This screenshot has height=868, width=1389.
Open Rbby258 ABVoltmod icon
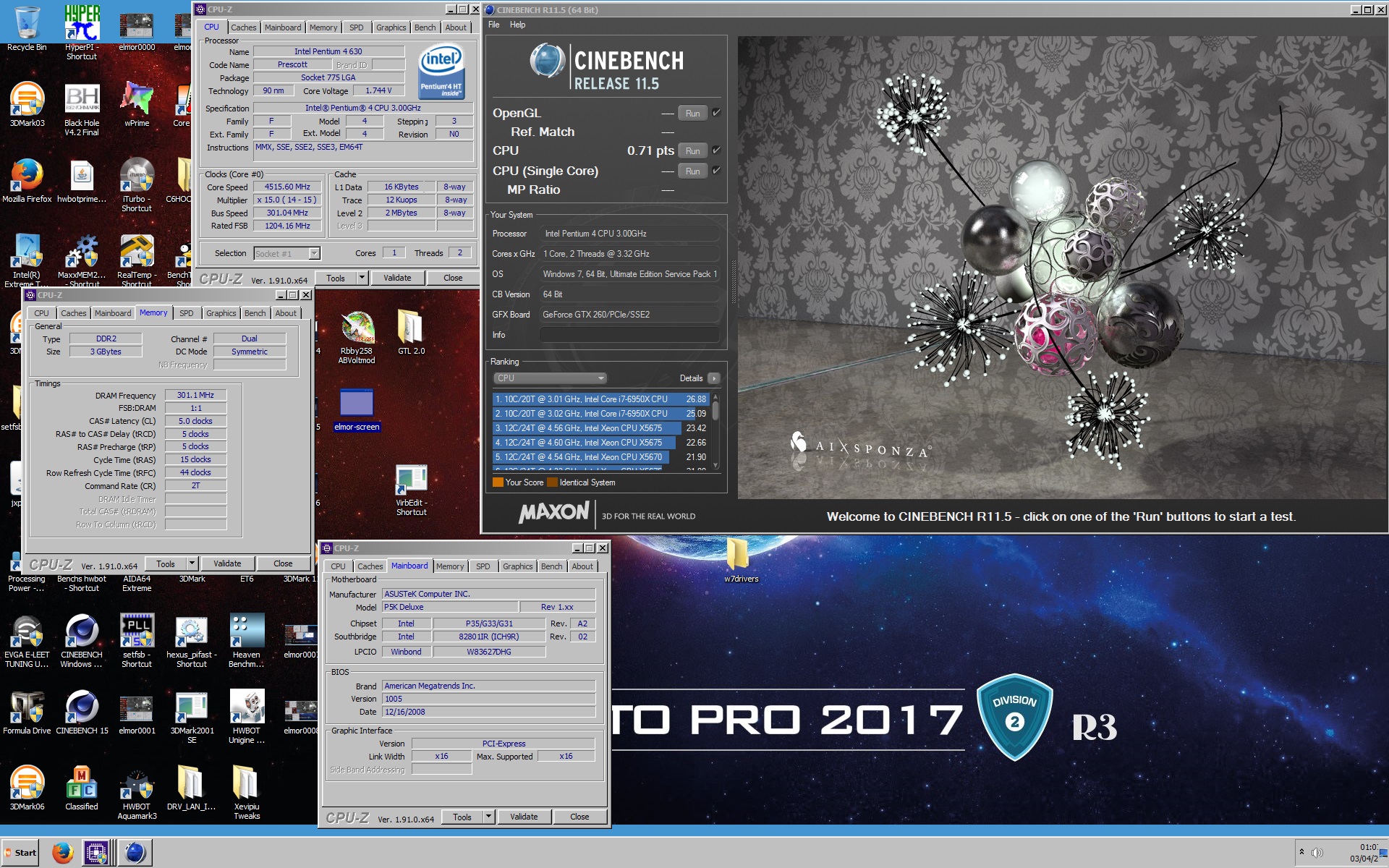tap(357, 337)
